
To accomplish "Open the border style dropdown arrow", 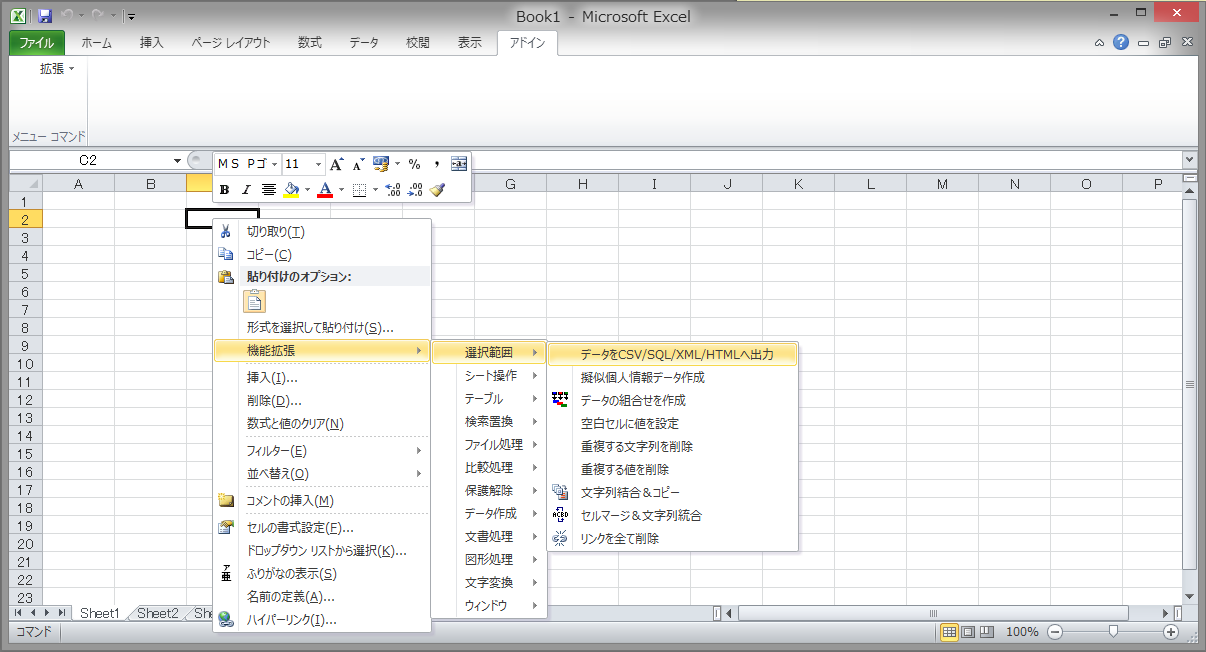I will click(377, 188).
